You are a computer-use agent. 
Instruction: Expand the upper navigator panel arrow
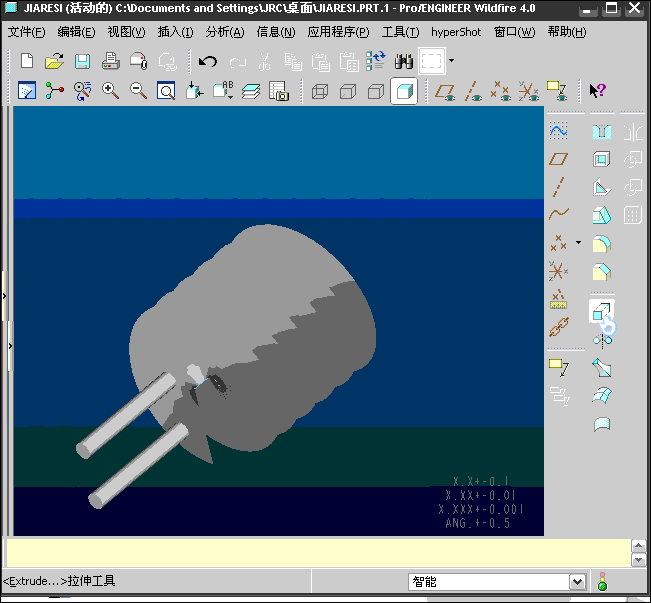(x=5, y=296)
